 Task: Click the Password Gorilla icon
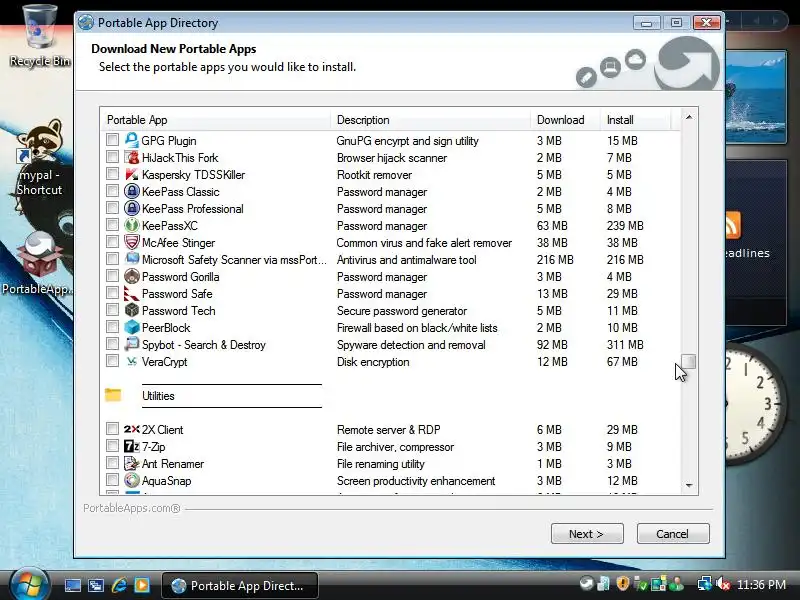132,277
